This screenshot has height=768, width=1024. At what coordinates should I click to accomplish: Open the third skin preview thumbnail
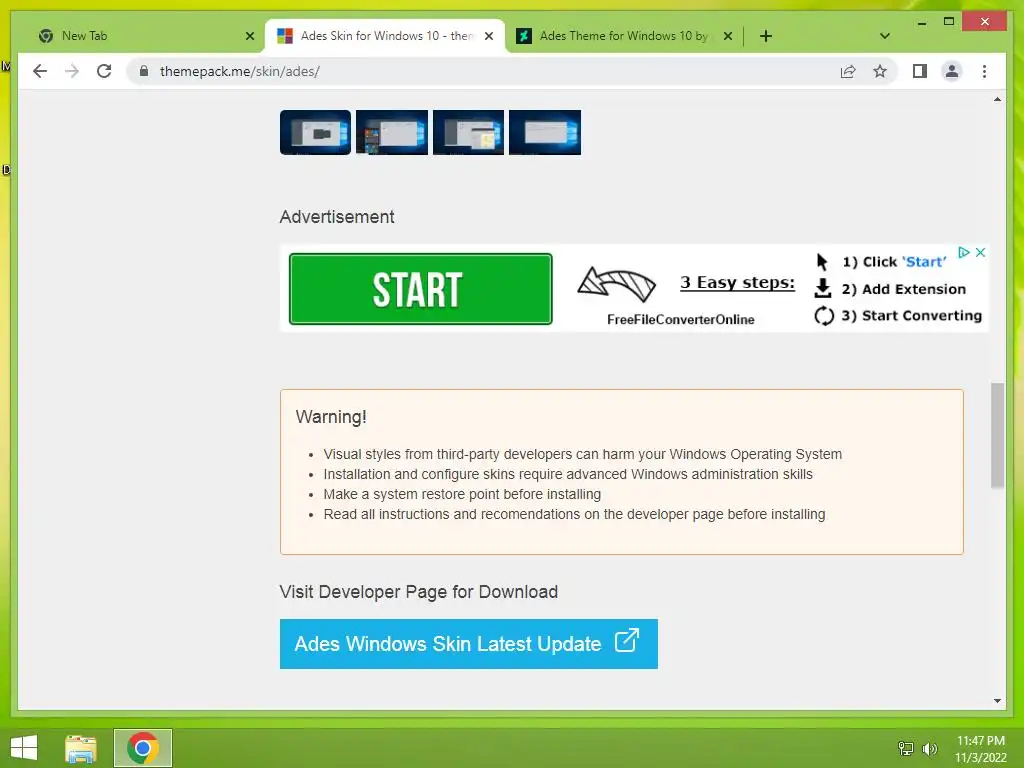click(468, 133)
